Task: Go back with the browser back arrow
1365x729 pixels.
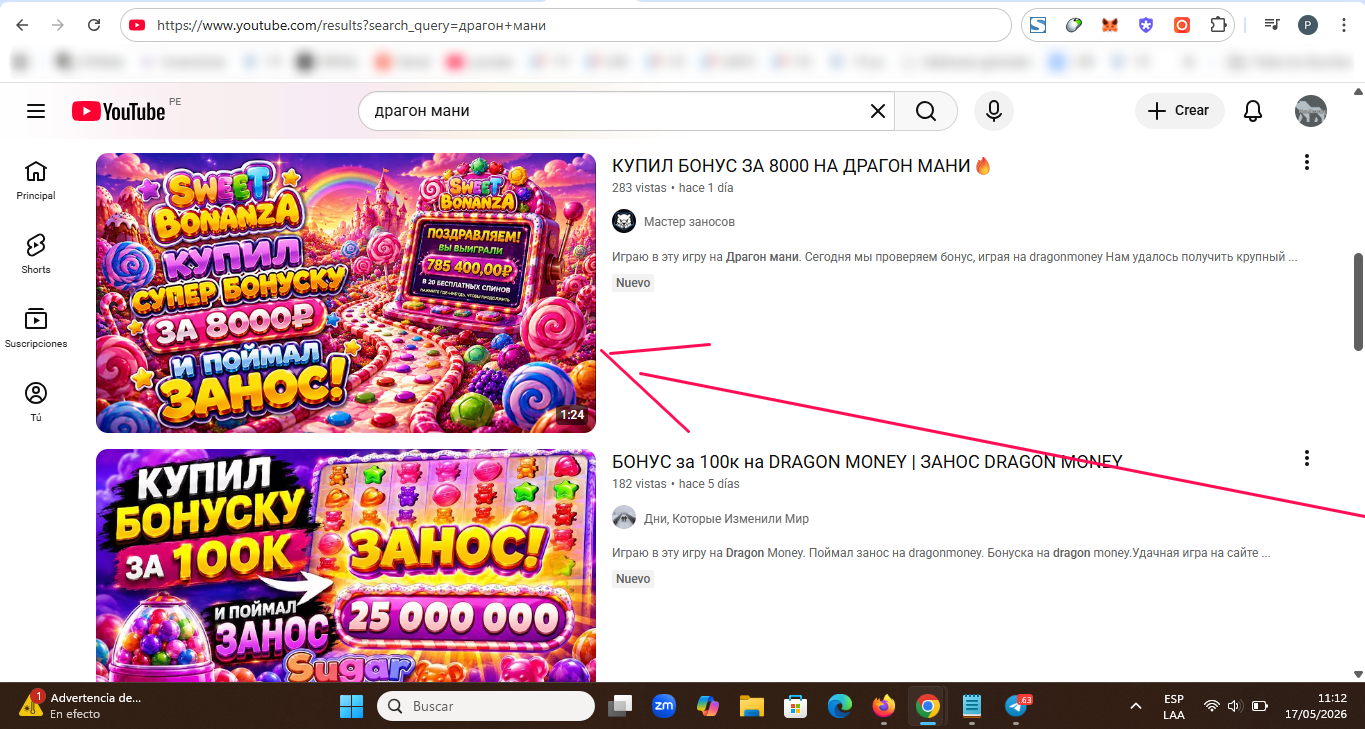Action: [x=23, y=25]
